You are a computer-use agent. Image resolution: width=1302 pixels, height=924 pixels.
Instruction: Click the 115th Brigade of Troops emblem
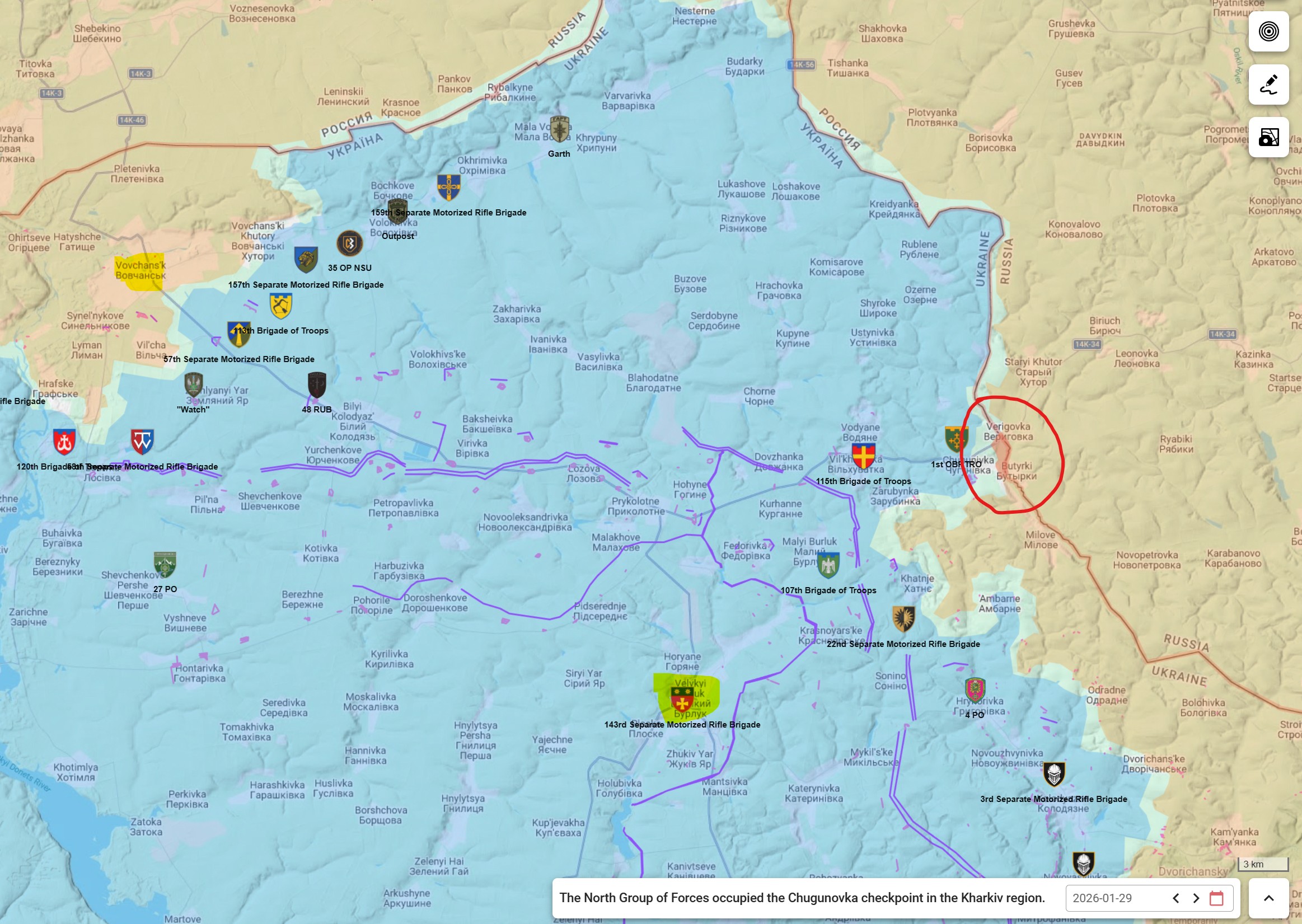[x=863, y=456]
